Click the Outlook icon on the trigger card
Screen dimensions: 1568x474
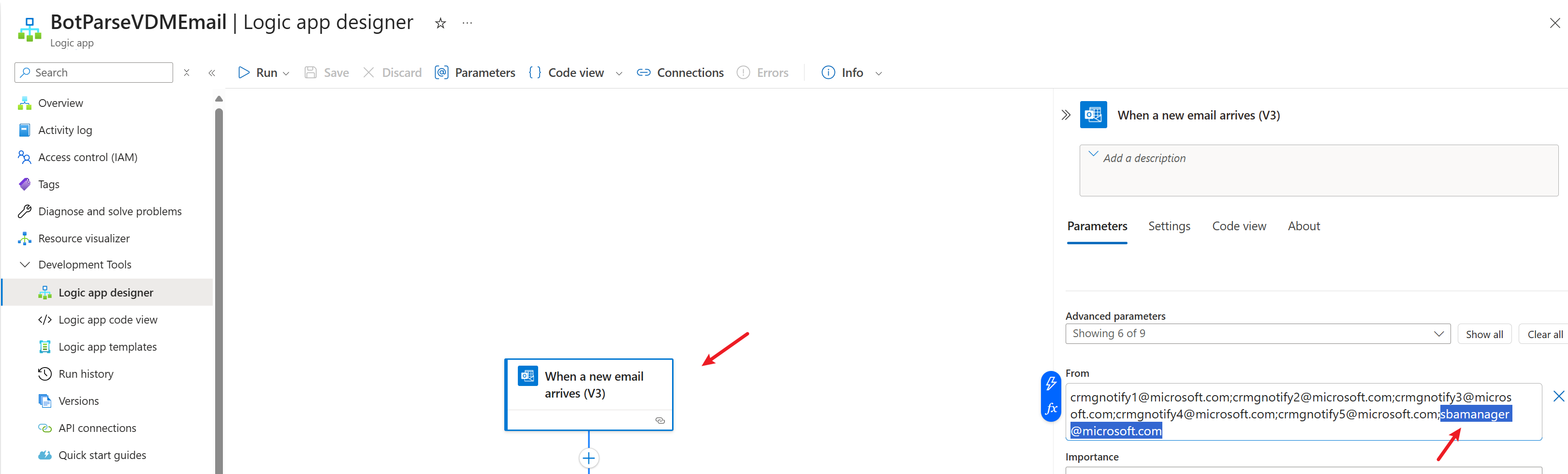pyautogui.click(x=528, y=376)
